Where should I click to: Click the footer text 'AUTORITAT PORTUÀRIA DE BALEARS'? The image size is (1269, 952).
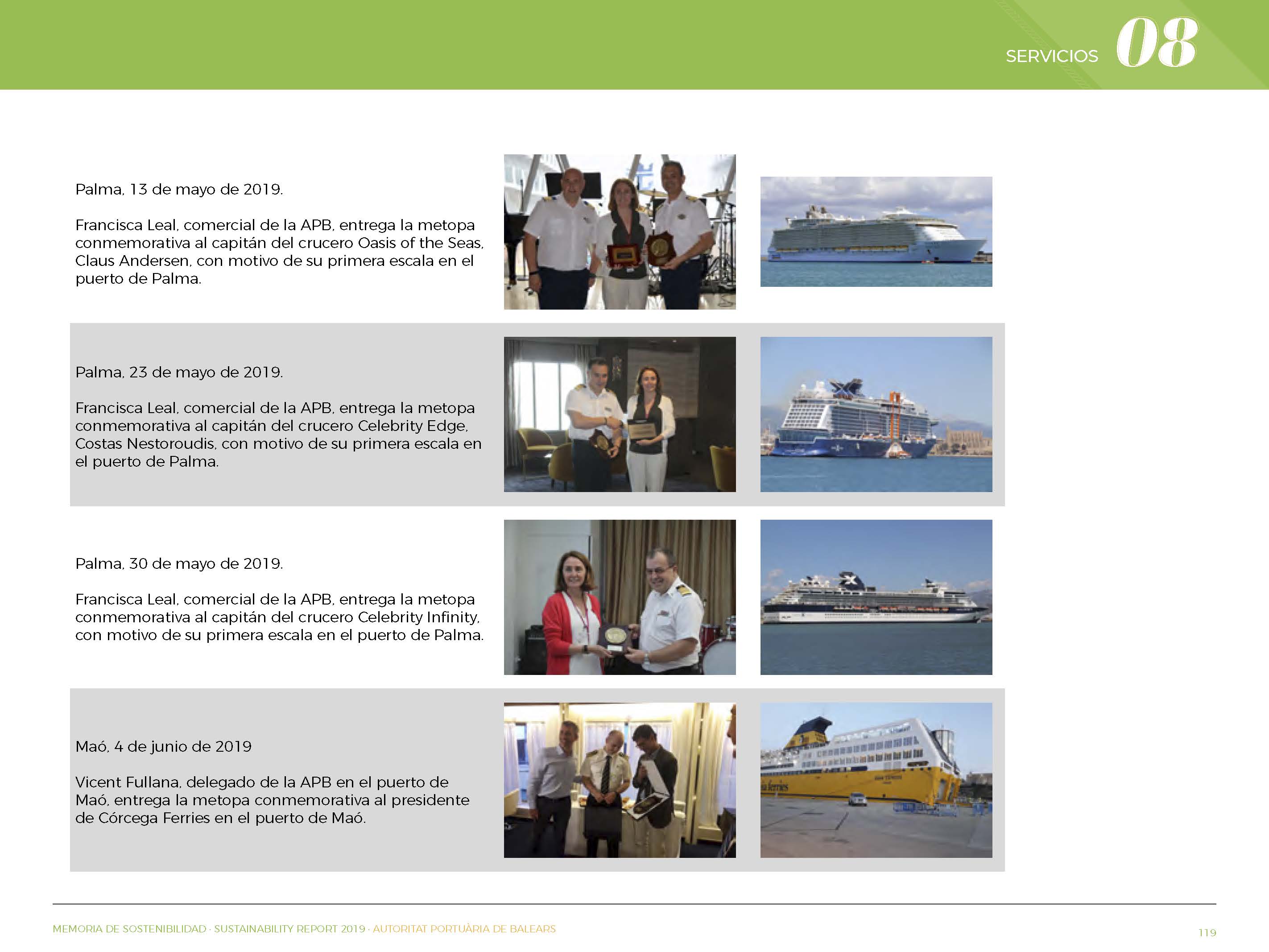464,929
